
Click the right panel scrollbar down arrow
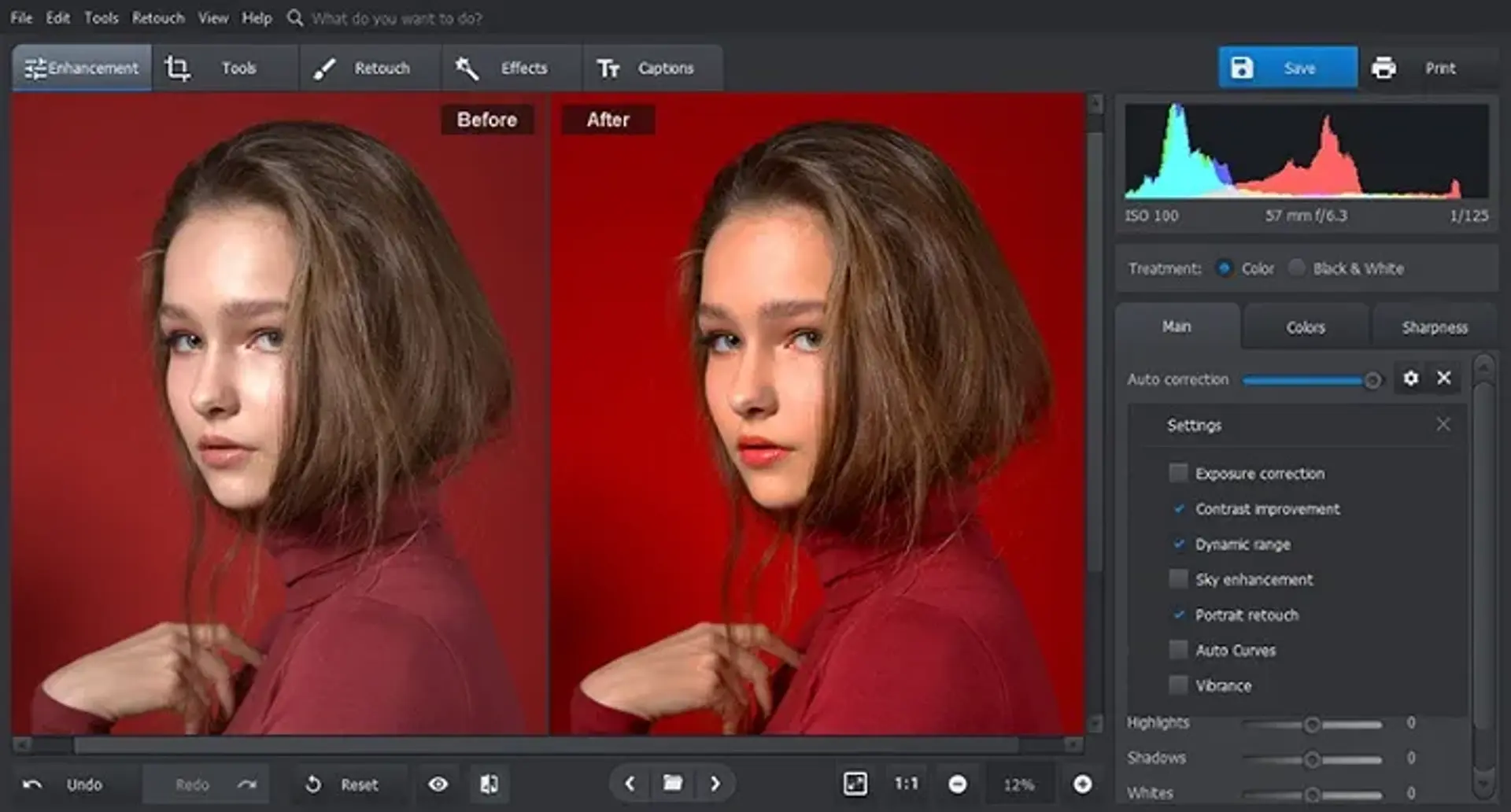[x=1483, y=784]
